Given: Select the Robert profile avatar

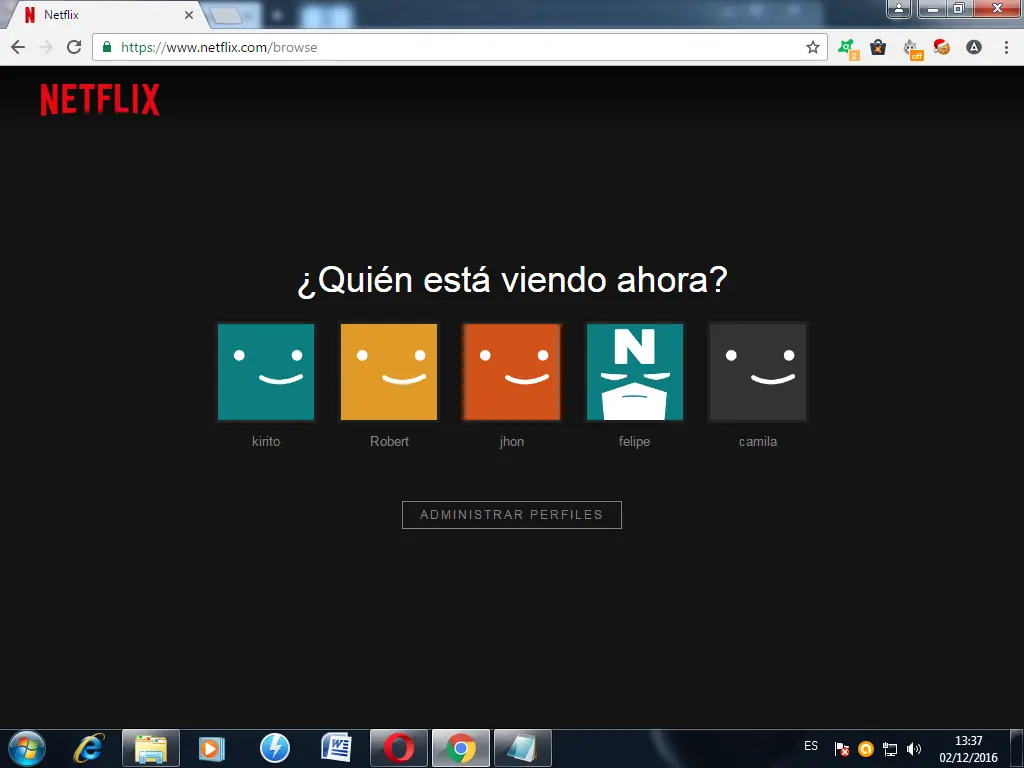Looking at the screenshot, I should [x=389, y=372].
